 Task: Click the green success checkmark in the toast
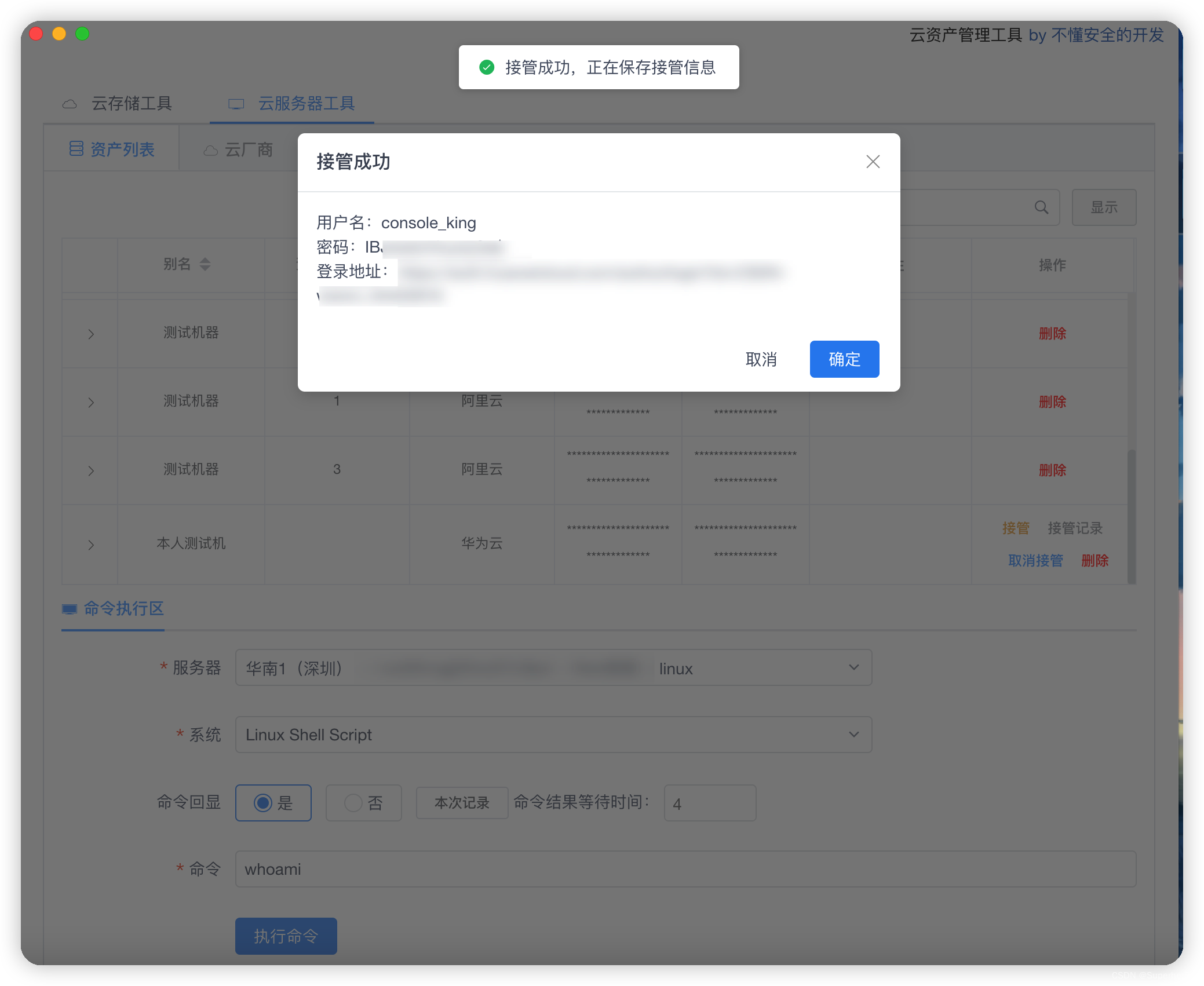coord(486,67)
